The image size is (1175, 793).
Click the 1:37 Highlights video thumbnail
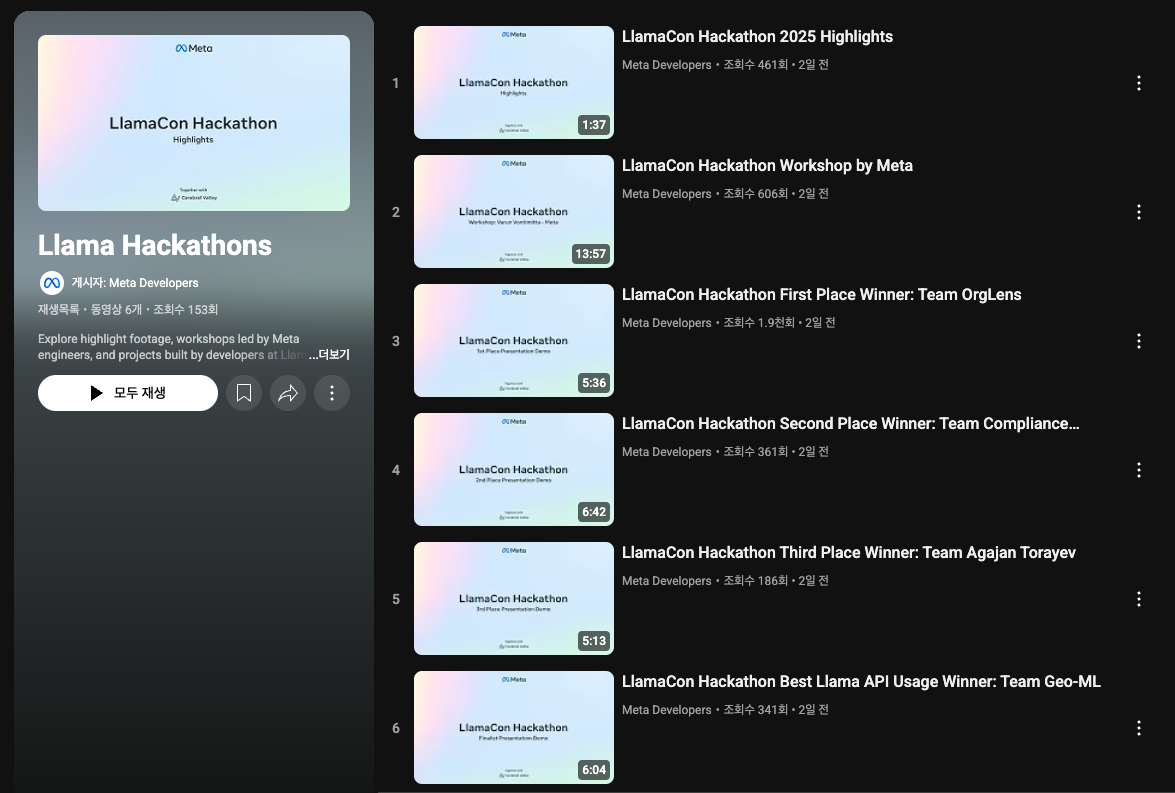point(514,82)
